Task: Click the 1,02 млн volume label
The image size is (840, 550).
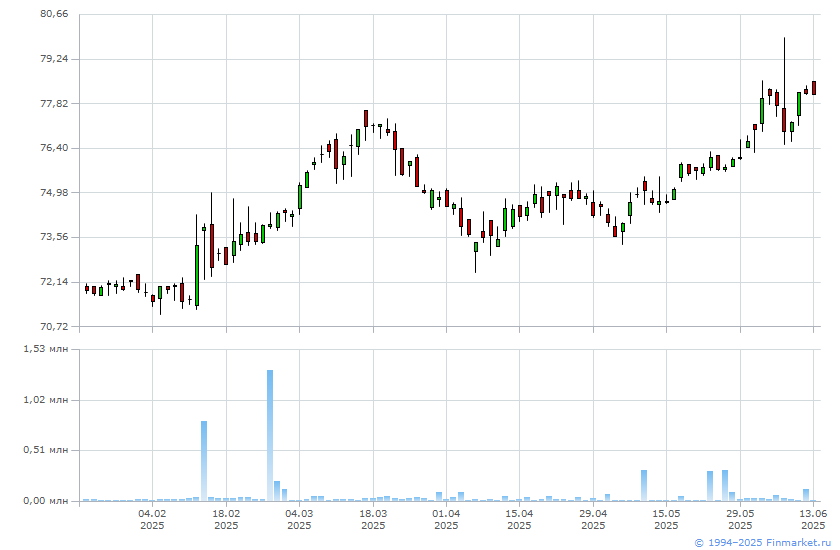Action: [x=46, y=400]
